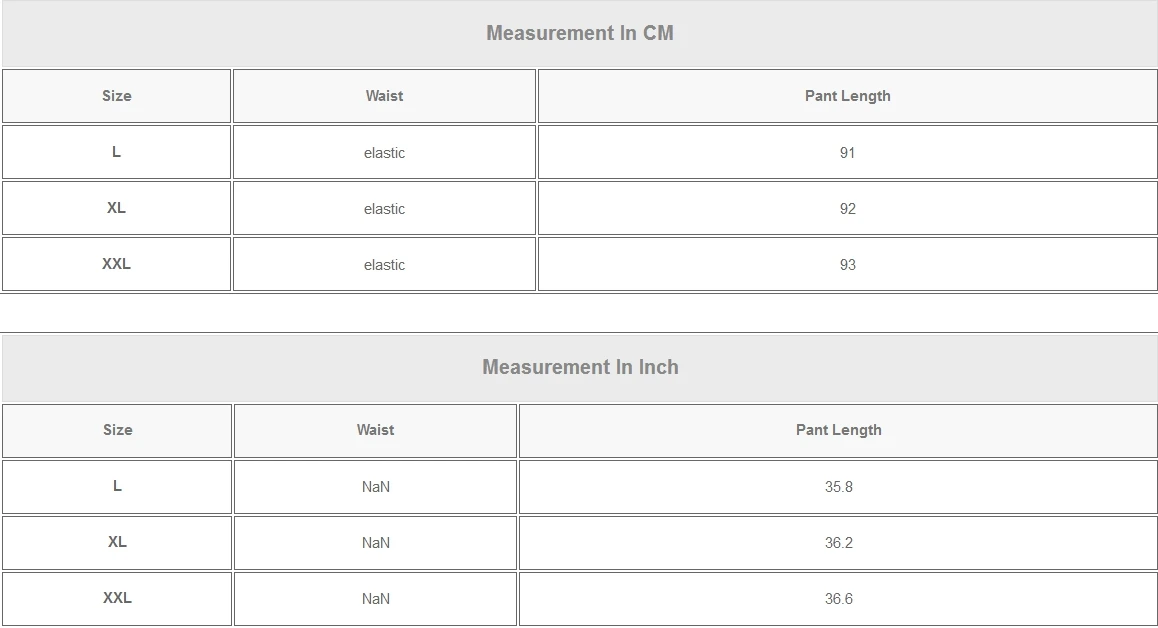Select Waist header in the Inch table
The image size is (1158, 628).
[376, 430]
